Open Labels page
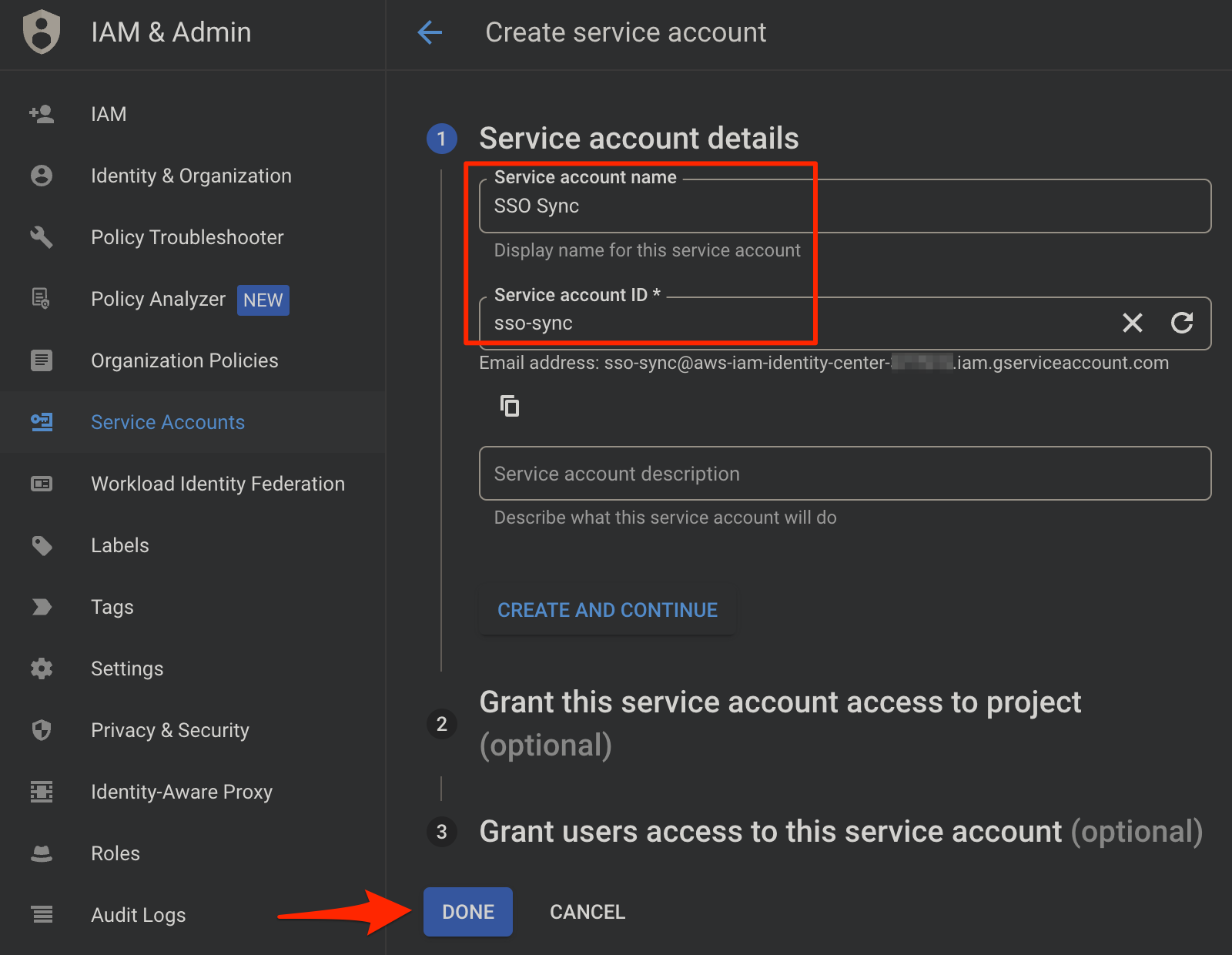 192,545
